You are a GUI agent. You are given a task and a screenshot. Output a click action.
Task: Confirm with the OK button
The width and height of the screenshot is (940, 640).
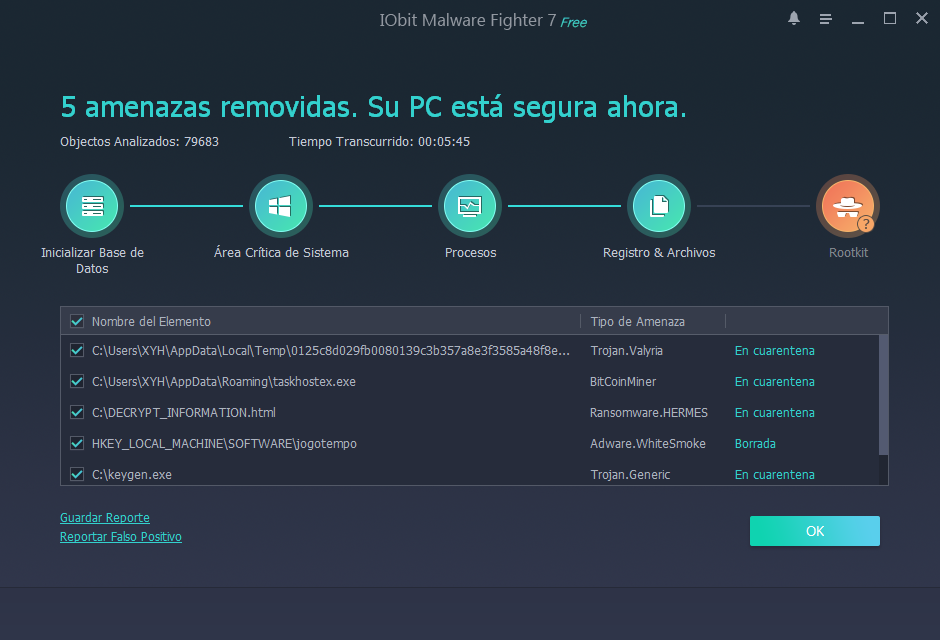[x=815, y=531]
